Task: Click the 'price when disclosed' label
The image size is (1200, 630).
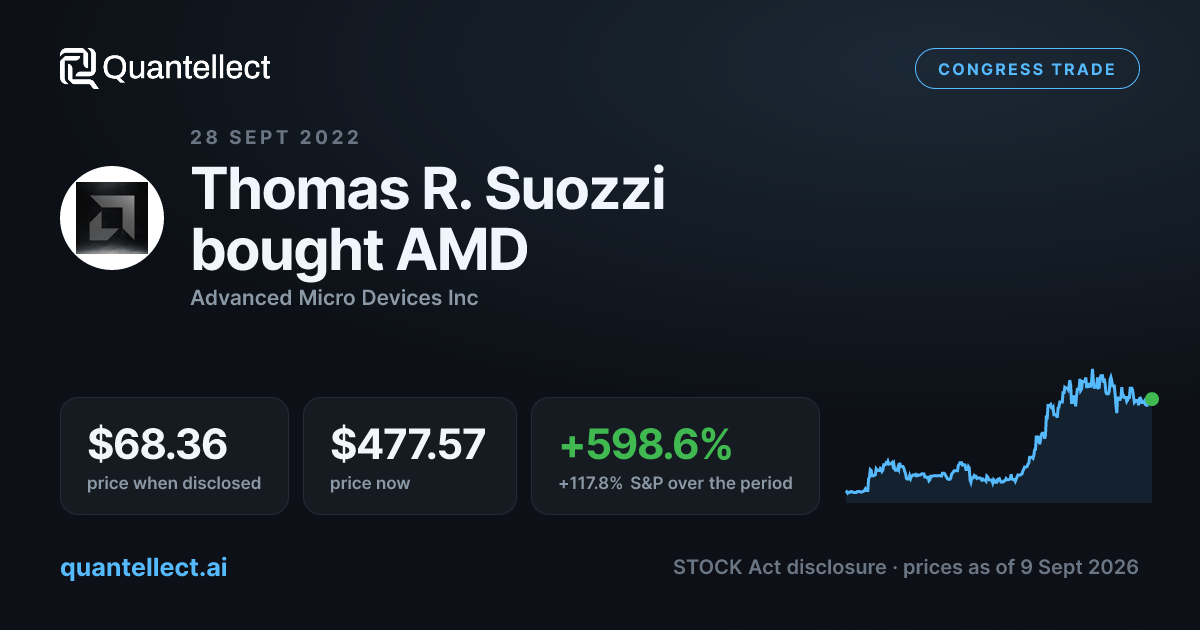Action: (x=174, y=483)
